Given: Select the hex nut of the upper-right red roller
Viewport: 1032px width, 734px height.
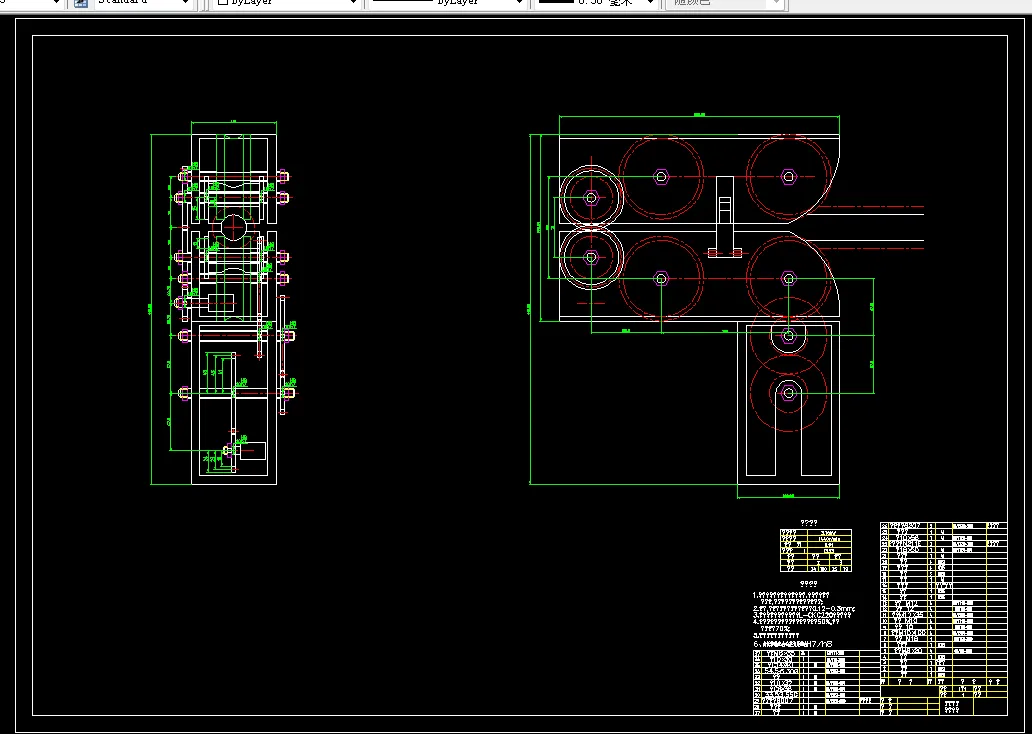Looking at the screenshot, I should 788,176.
